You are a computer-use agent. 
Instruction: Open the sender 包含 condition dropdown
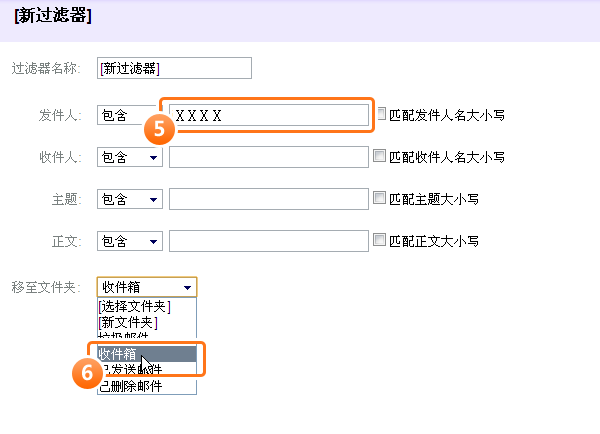pyautogui.click(x=127, y=115)
